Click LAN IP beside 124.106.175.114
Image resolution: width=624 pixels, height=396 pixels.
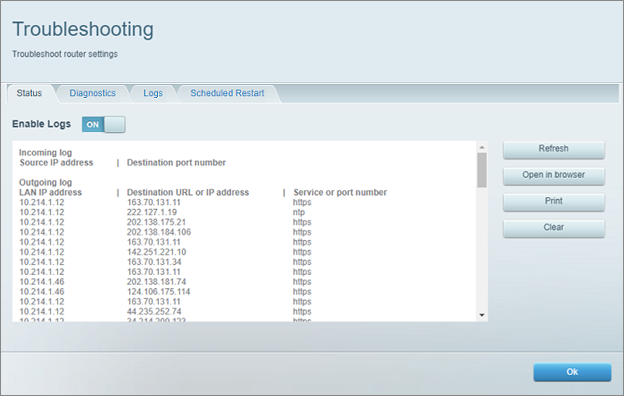42,292
